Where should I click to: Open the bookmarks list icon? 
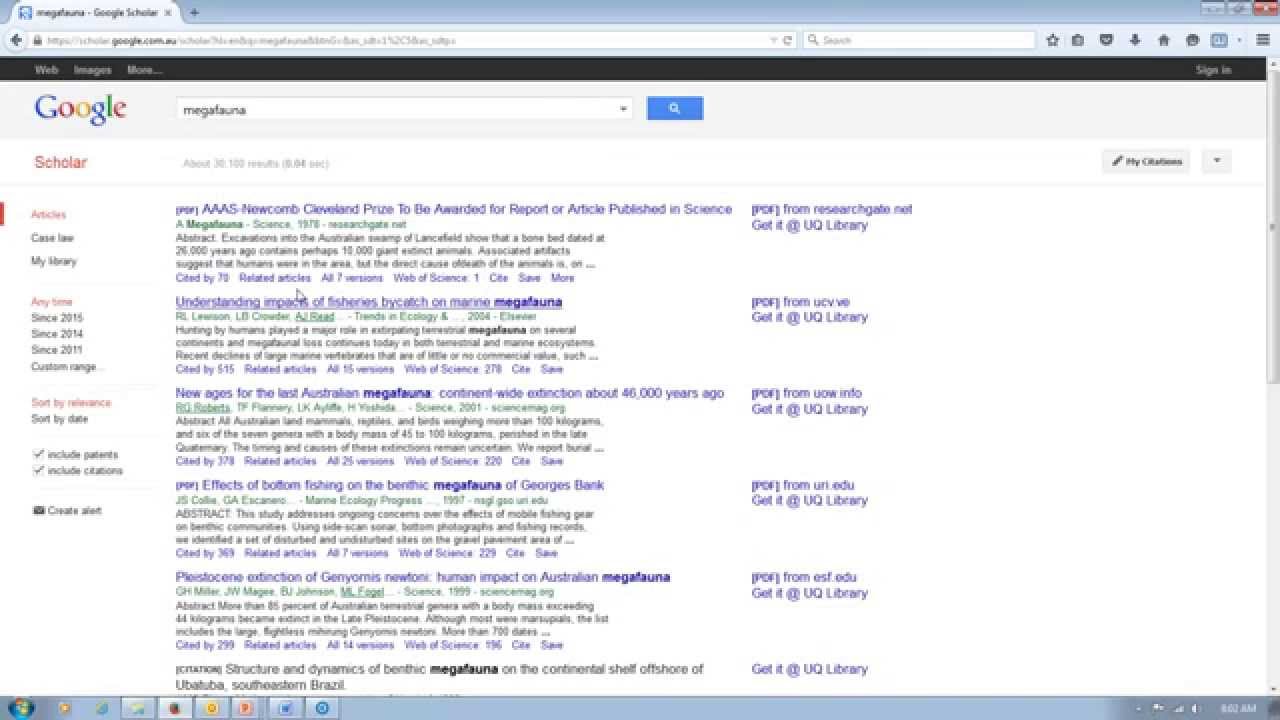(x=1078, y=40)
